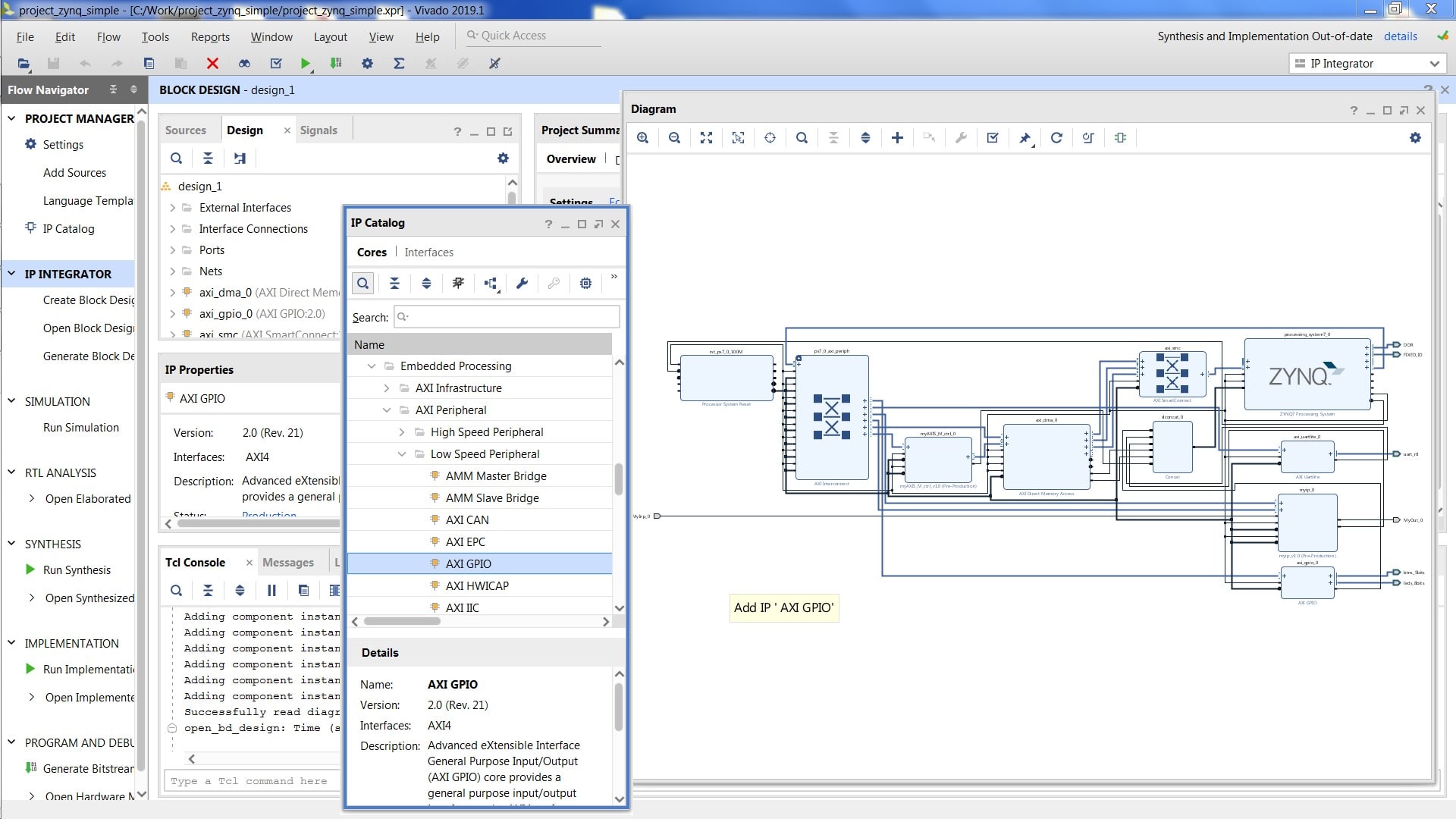This screenshot has width=1456, height=819.
Task: Click the pin icon in Diagram toolbar
Action: pos(1025,138)
